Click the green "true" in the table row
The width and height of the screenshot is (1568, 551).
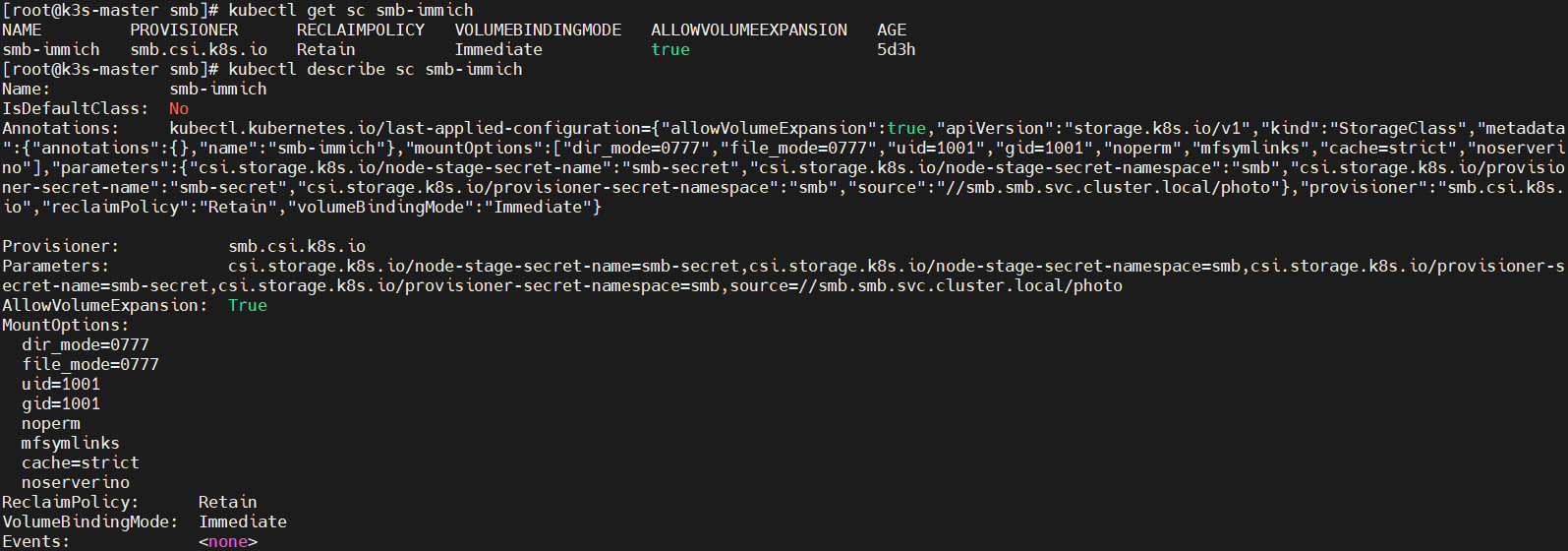coord(669,49)
